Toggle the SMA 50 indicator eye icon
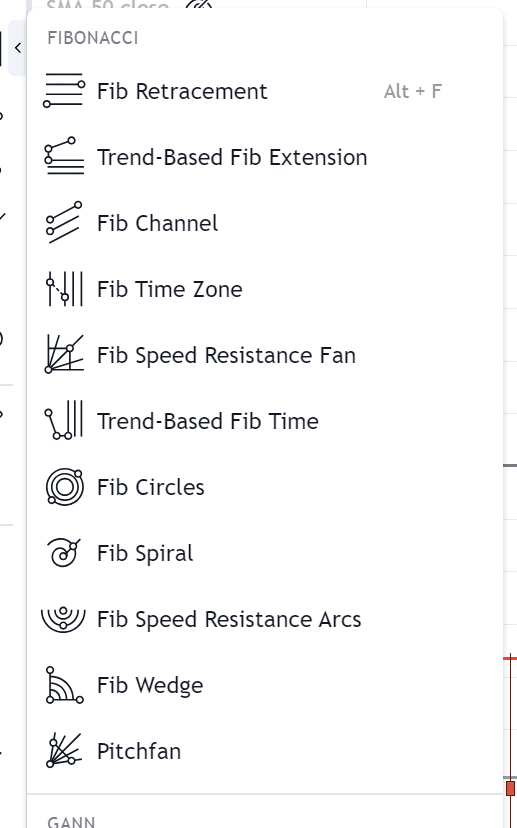This screenshot has height=828, width=517. tap(199, 5)
